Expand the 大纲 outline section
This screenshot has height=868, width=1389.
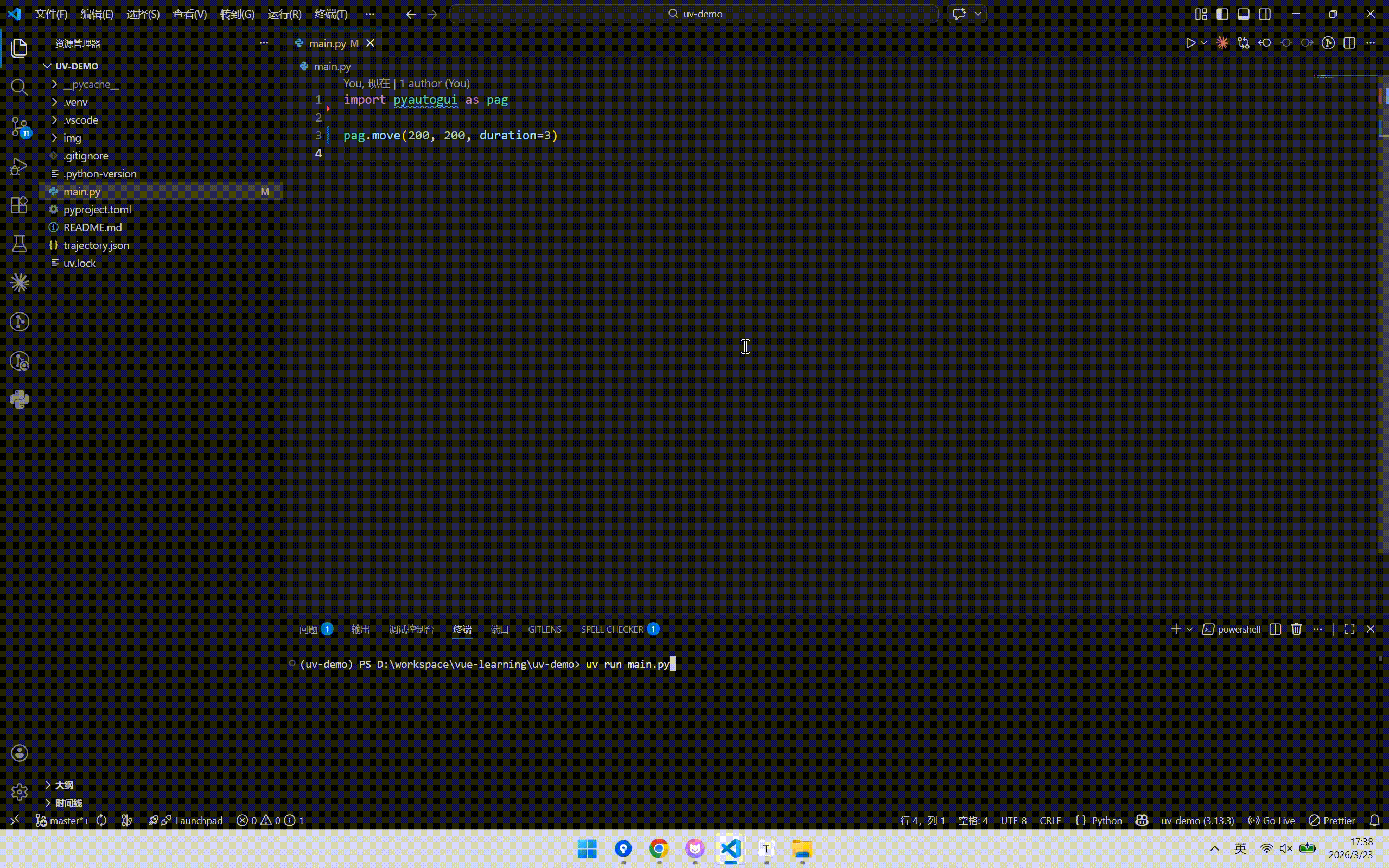click(63, 785)
